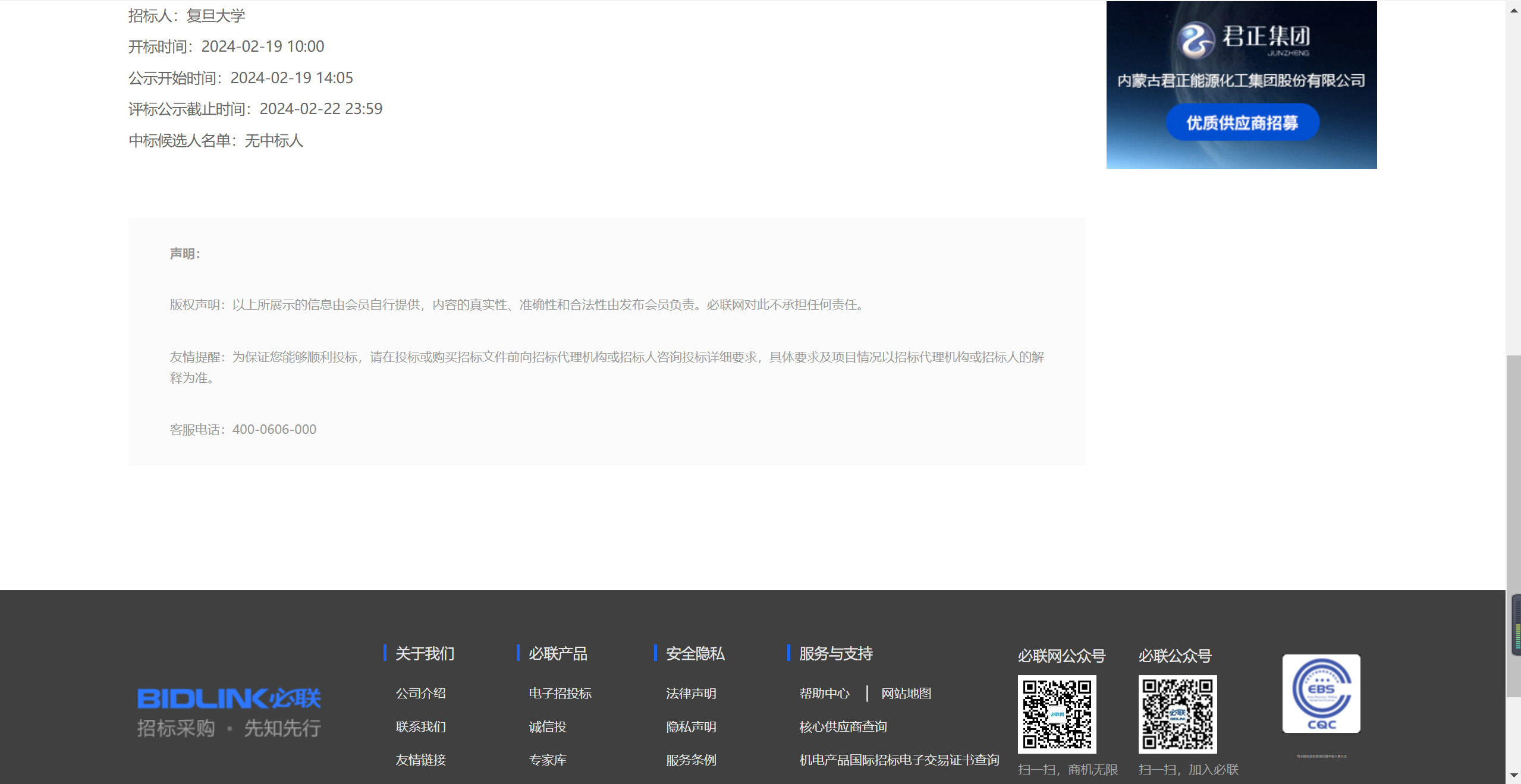The height and width of the screenshot is (784, 1521).
Task: Click the 优质供应商招募 button
Action: tap(1242, 122)
